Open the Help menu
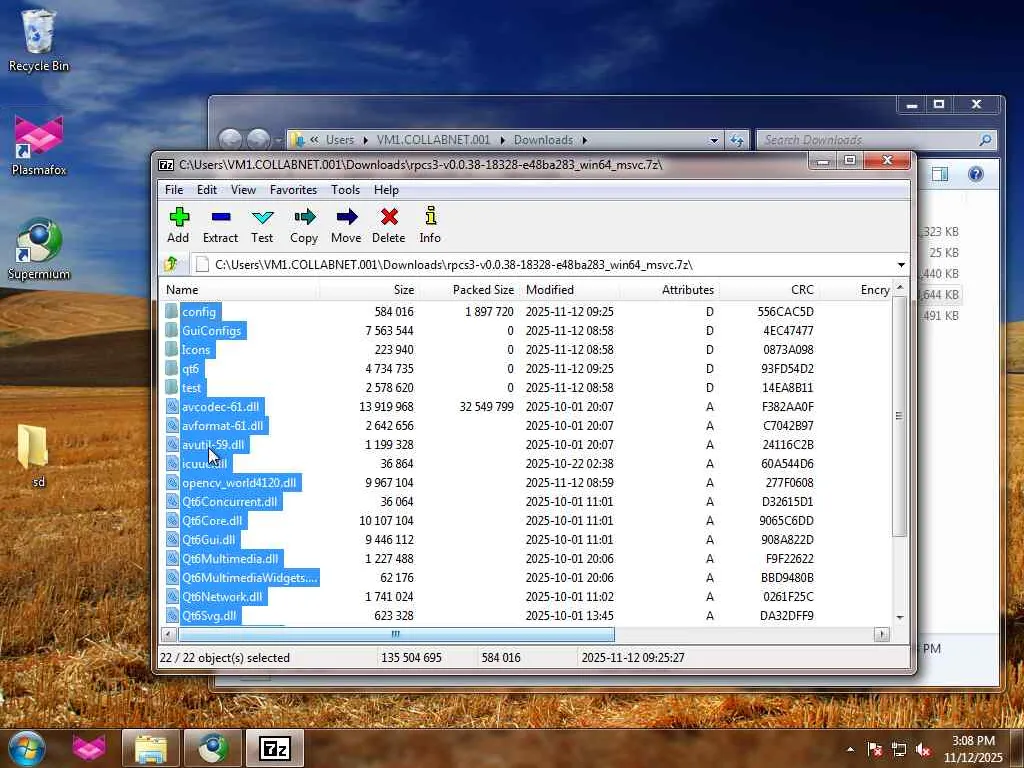This screenshot has width=1024, height=768. [x=386, y=189]
